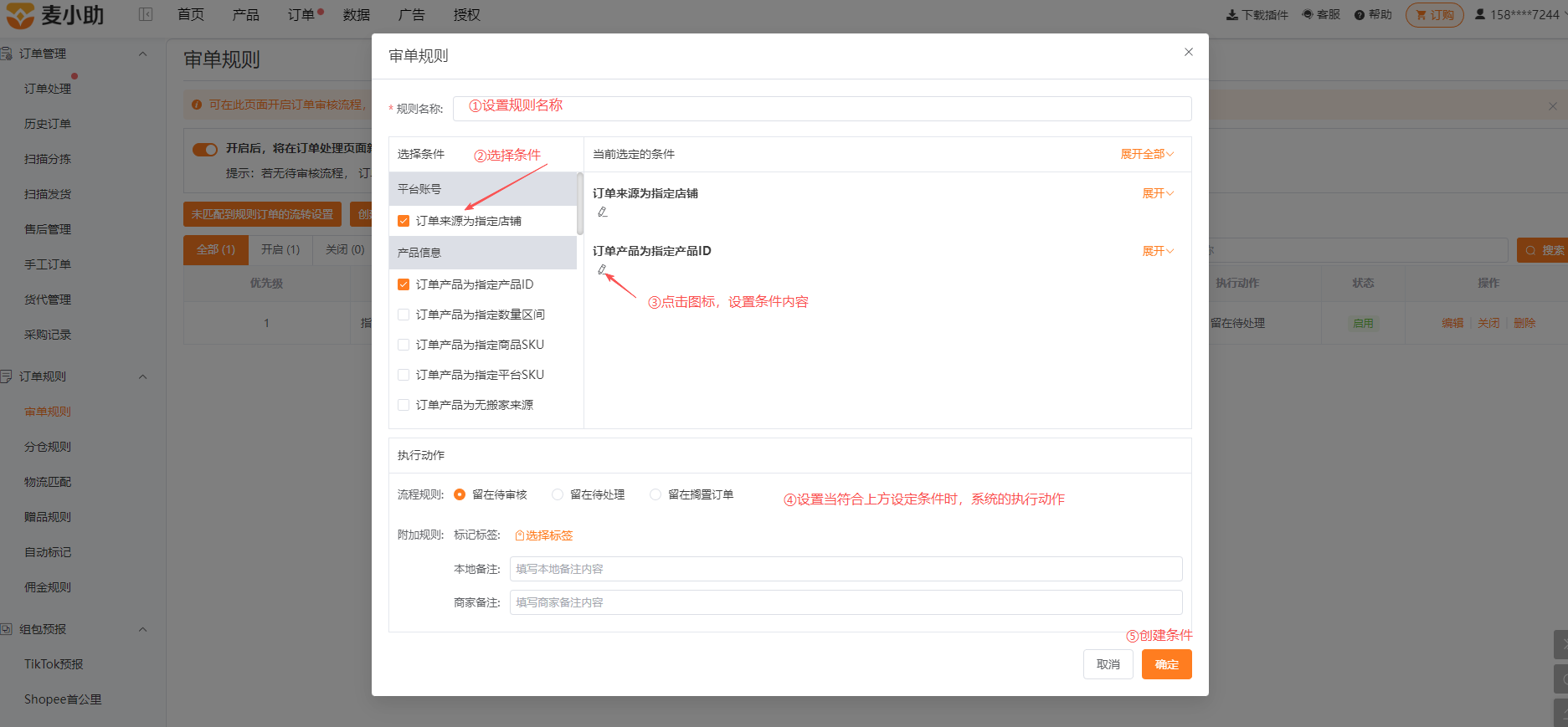Click 未匹配到规则订单的流转设置 button
Screen dimensions: 1568x727
(262, 214)
